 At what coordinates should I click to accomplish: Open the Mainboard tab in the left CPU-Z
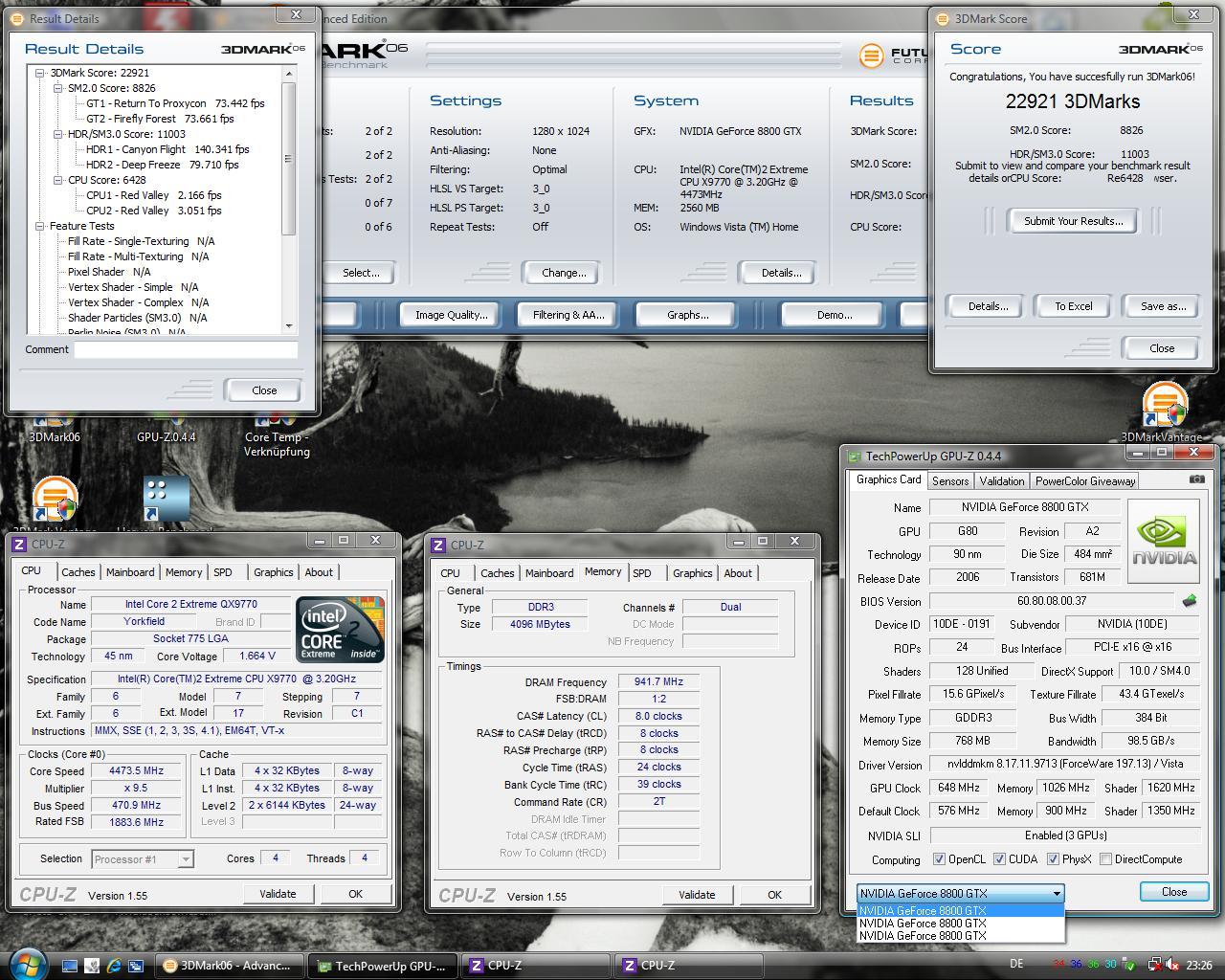[130, 572]
